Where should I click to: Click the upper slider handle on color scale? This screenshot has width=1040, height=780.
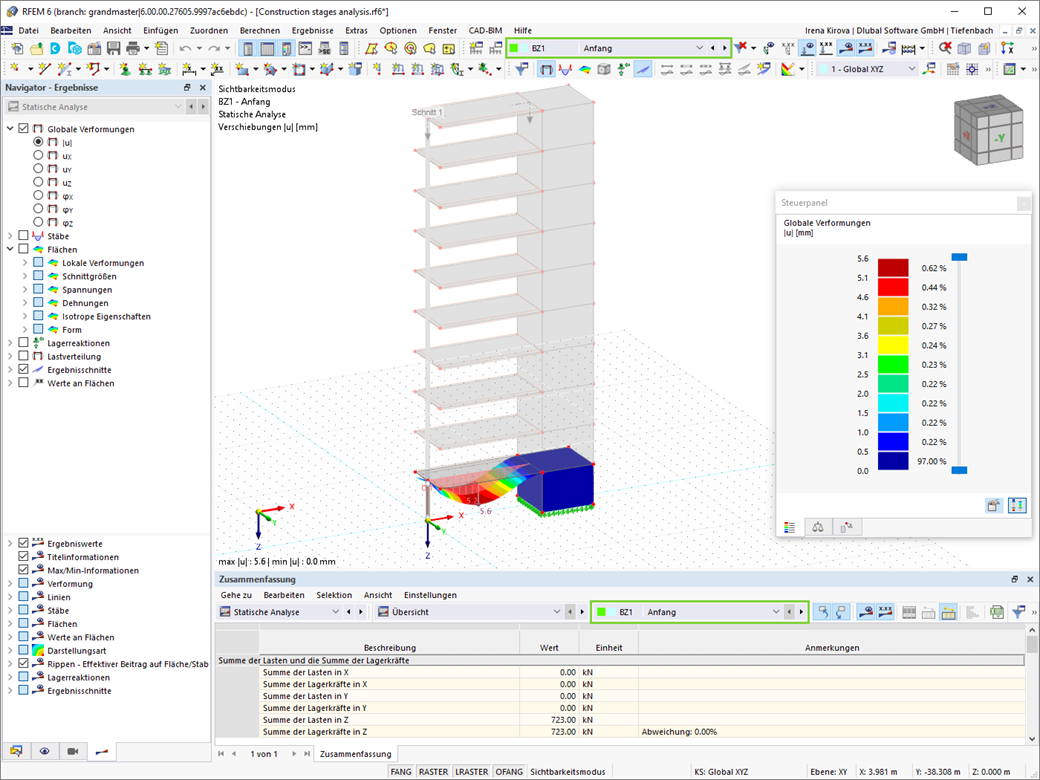[959, 257]
